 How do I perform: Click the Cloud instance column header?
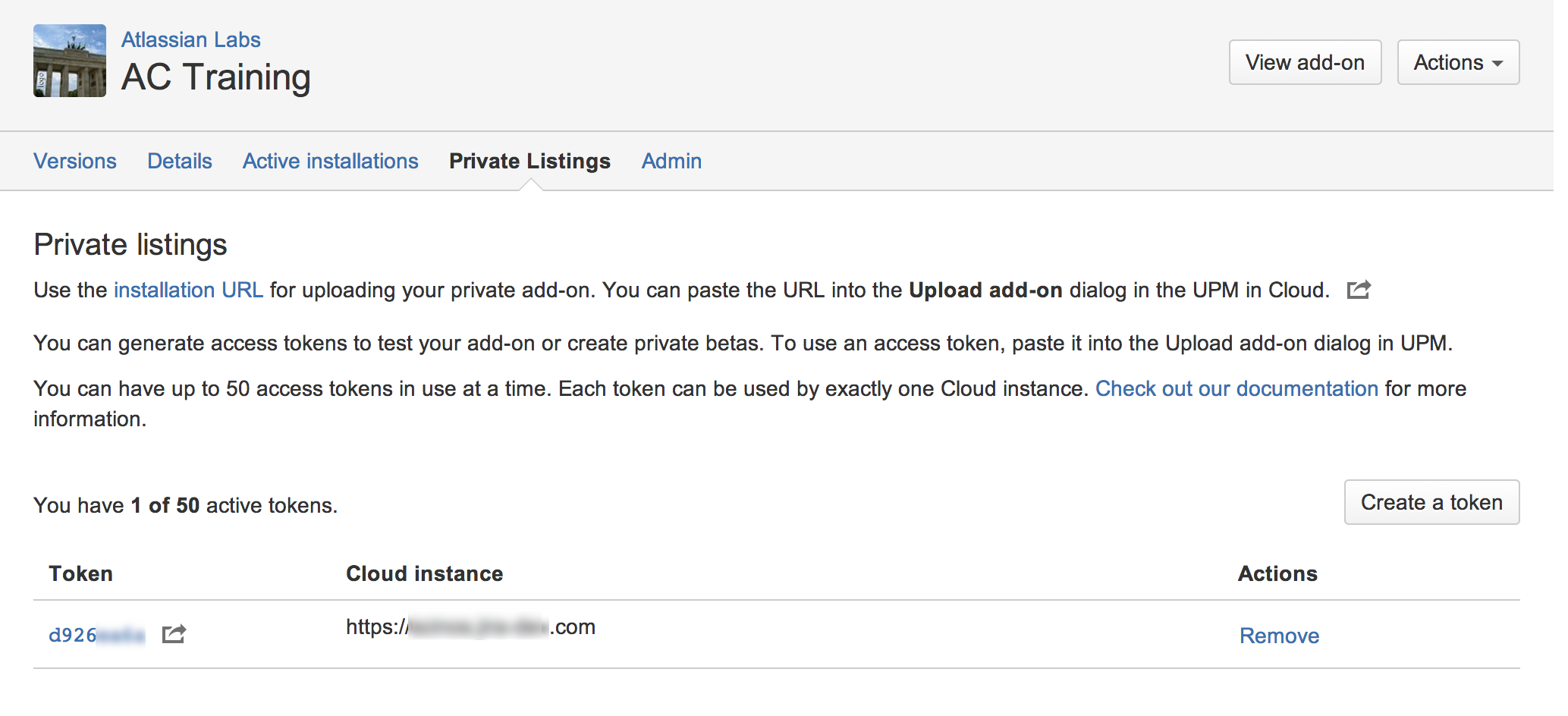(x=424, y=573)
